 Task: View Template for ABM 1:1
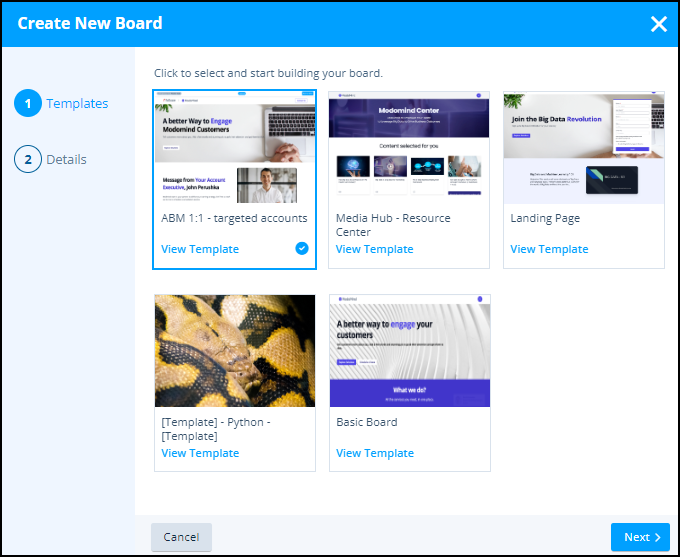tap(200, 249)
